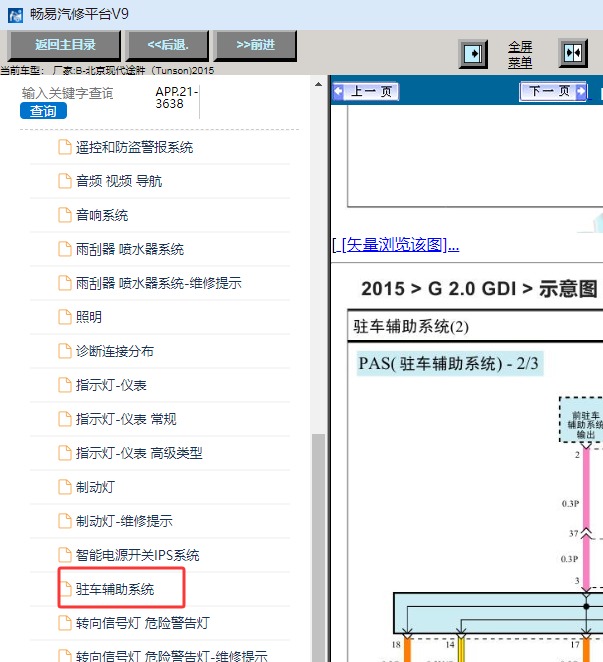Click document icon beside 音响系统

[x=65, y=215]
